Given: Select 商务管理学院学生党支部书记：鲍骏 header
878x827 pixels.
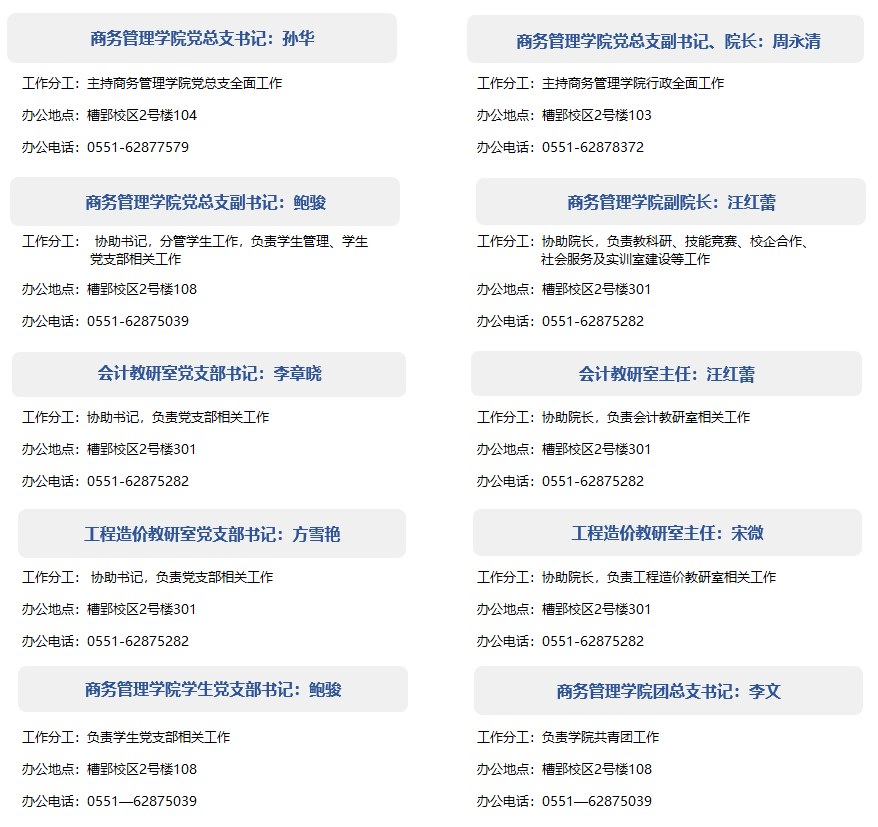Looking at the screenshot, I should point(213,690).
